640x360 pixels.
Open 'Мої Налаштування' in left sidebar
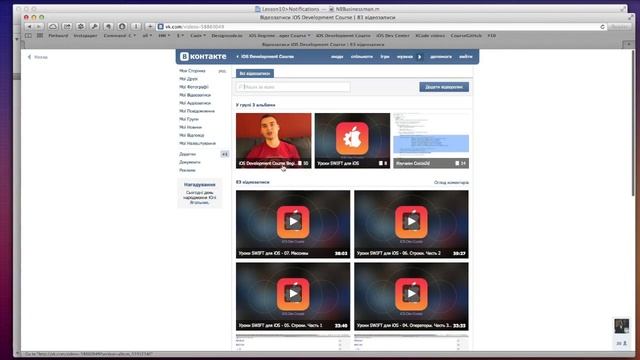coord(197,143)
